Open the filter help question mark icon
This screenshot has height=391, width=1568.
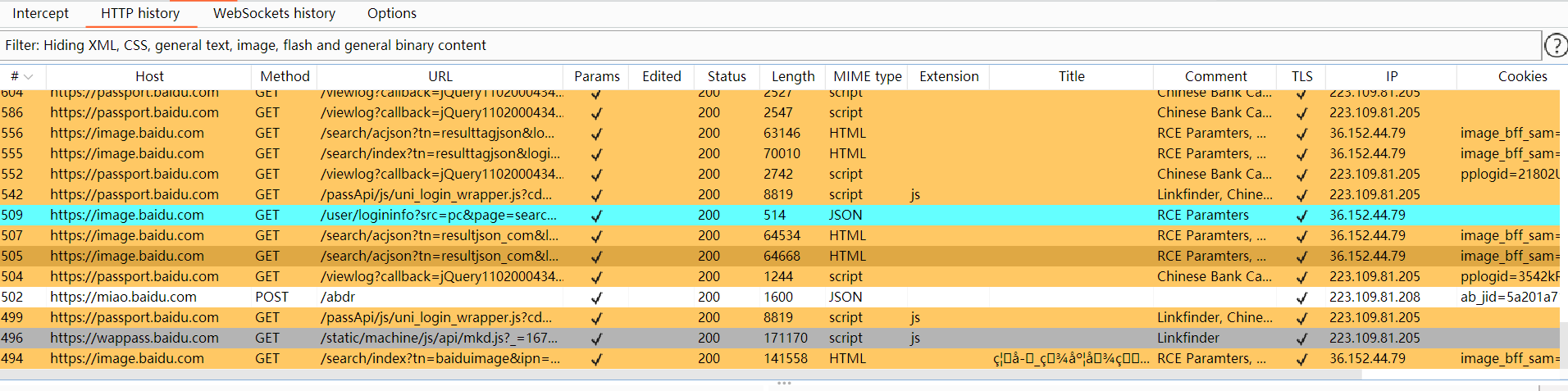[x=1556, y=45]
